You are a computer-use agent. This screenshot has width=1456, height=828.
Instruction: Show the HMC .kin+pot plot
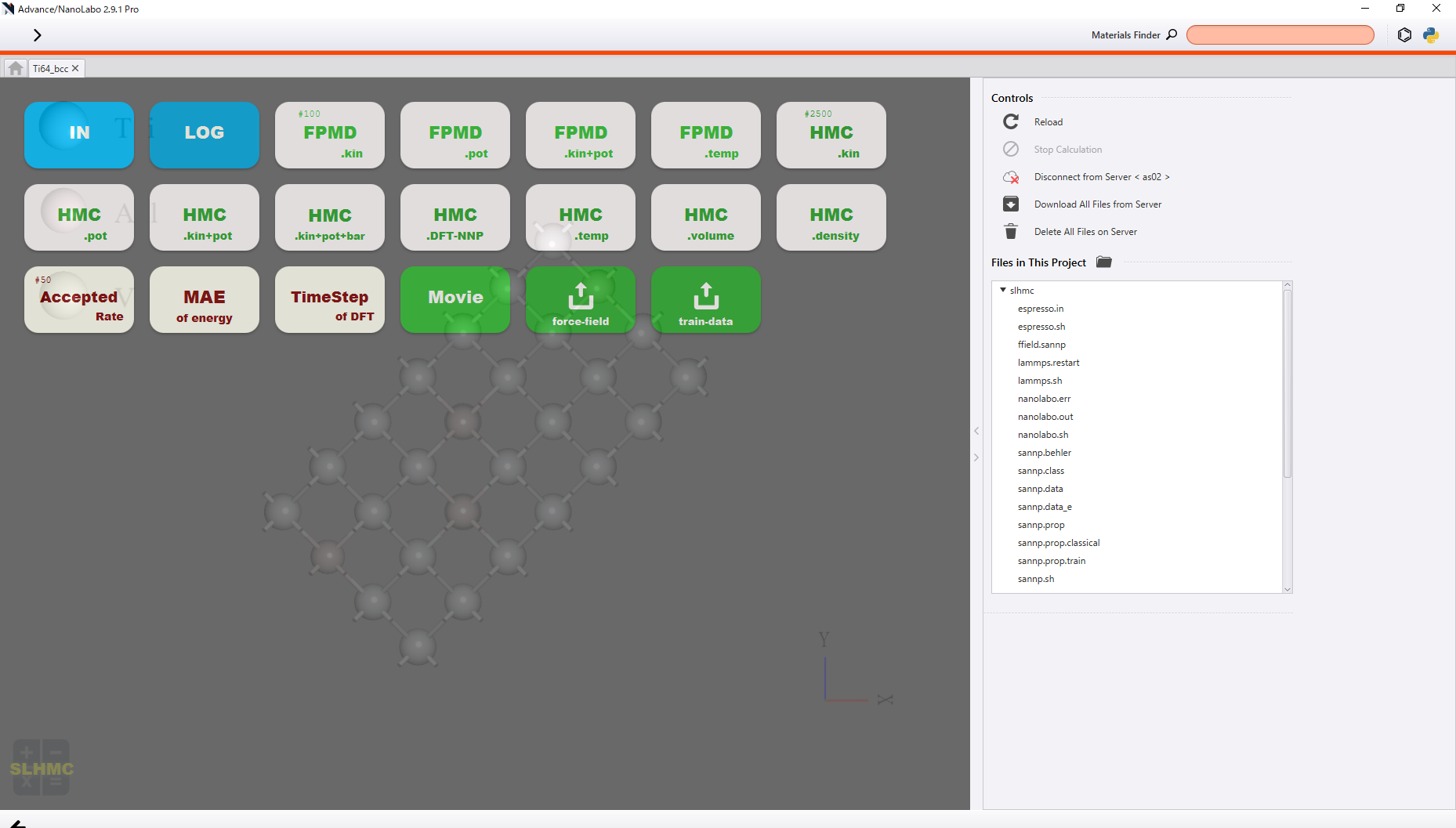coord(205,217)
